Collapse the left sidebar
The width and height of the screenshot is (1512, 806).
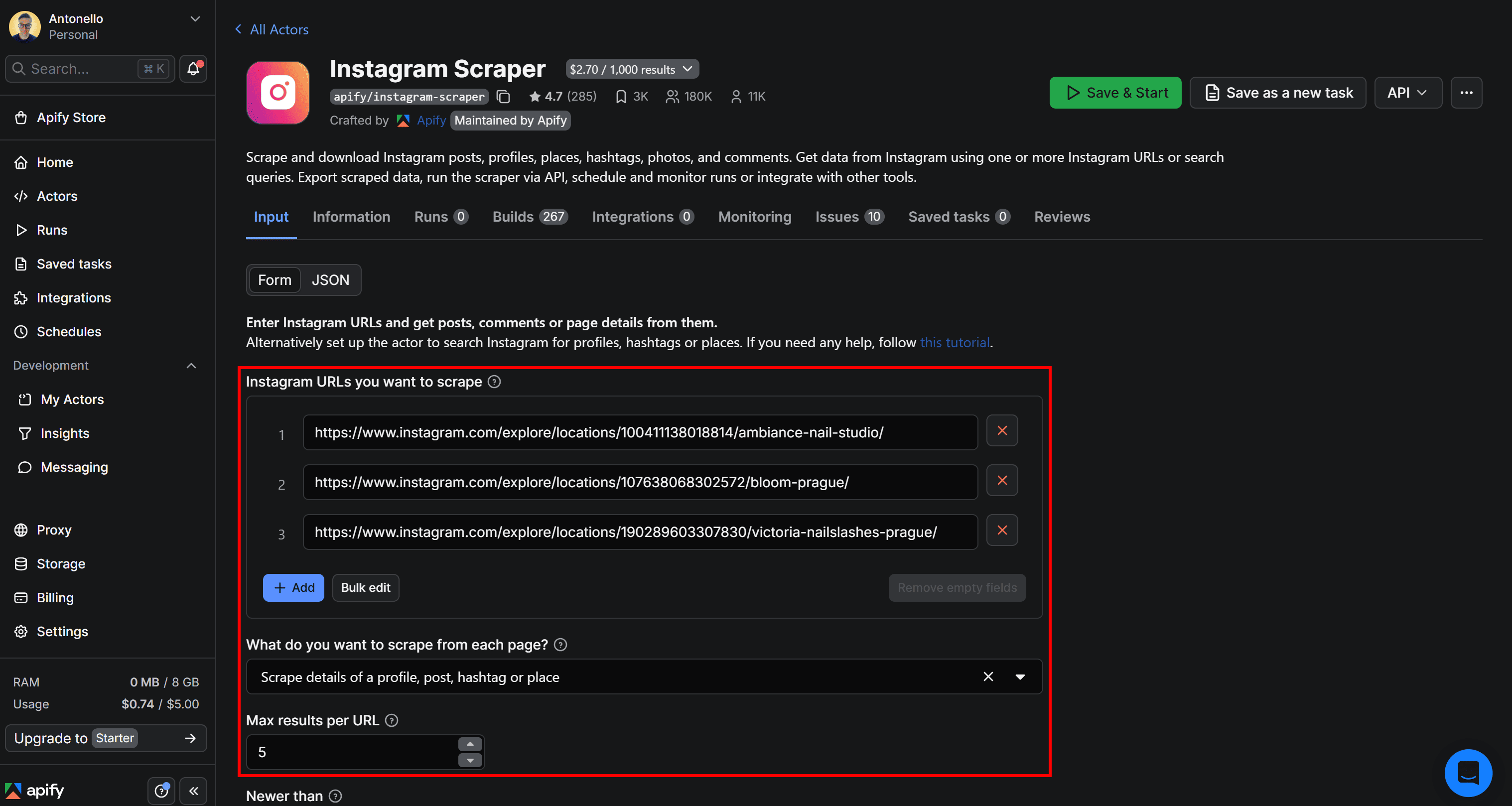pos(193,791)
